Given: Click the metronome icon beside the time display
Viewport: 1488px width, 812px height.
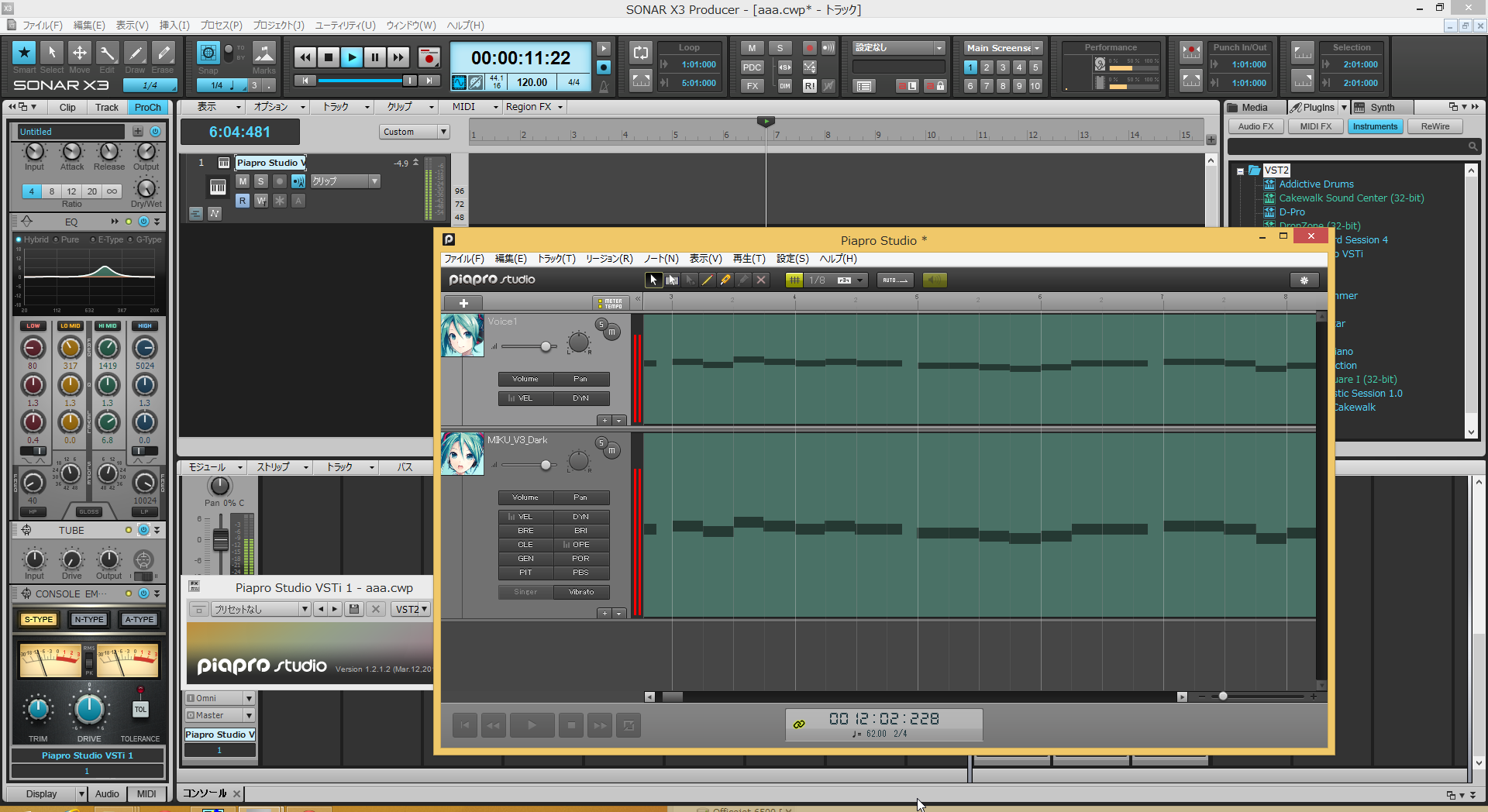Looking at the screenshot, I should click(604, 85).
